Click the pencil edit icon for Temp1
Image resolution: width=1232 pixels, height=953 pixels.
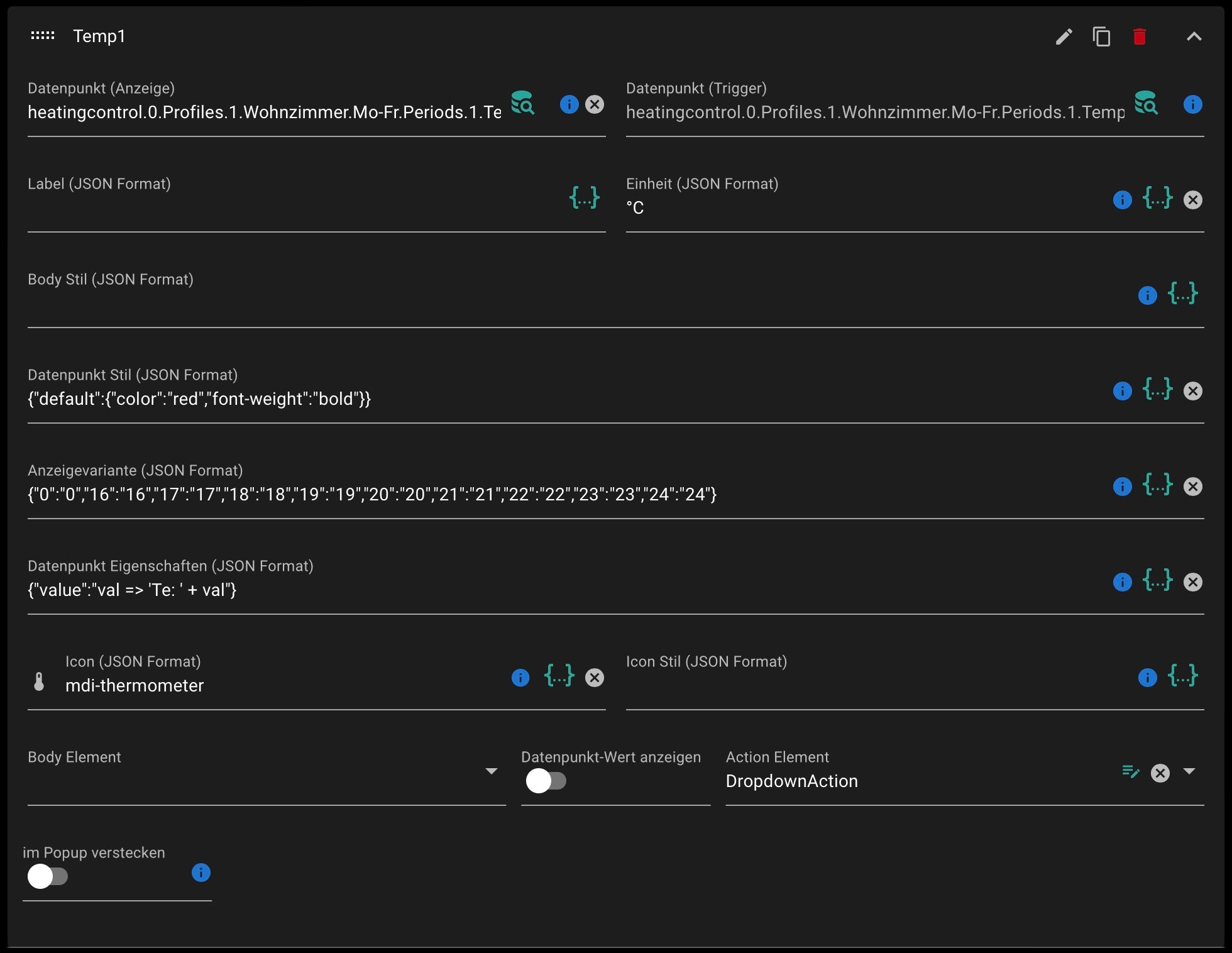click(1064, 37)
